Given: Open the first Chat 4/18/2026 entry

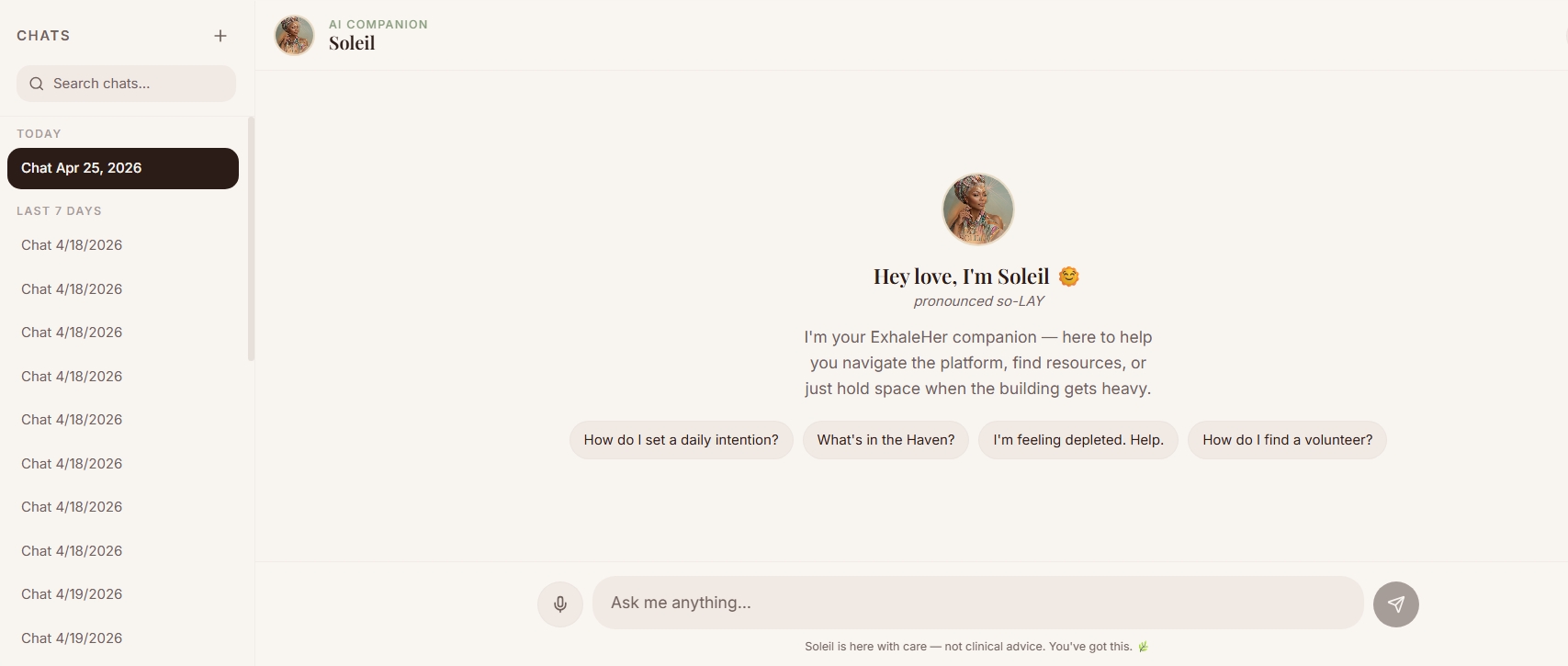Looking at the screenshot, I should pyautogui.click(x=72, y=245).
